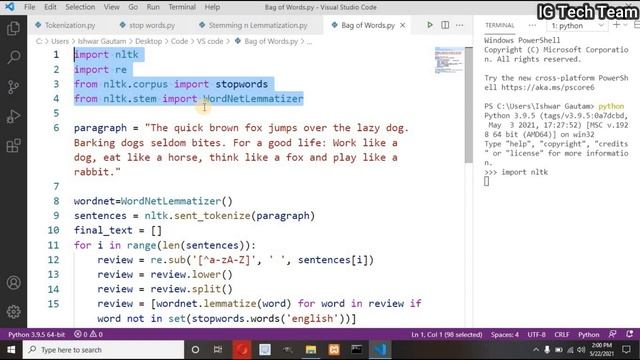Viewport: 640px width, 360px height.
Task: Open the Run and Debug view
Action: (x=13, y=116)
